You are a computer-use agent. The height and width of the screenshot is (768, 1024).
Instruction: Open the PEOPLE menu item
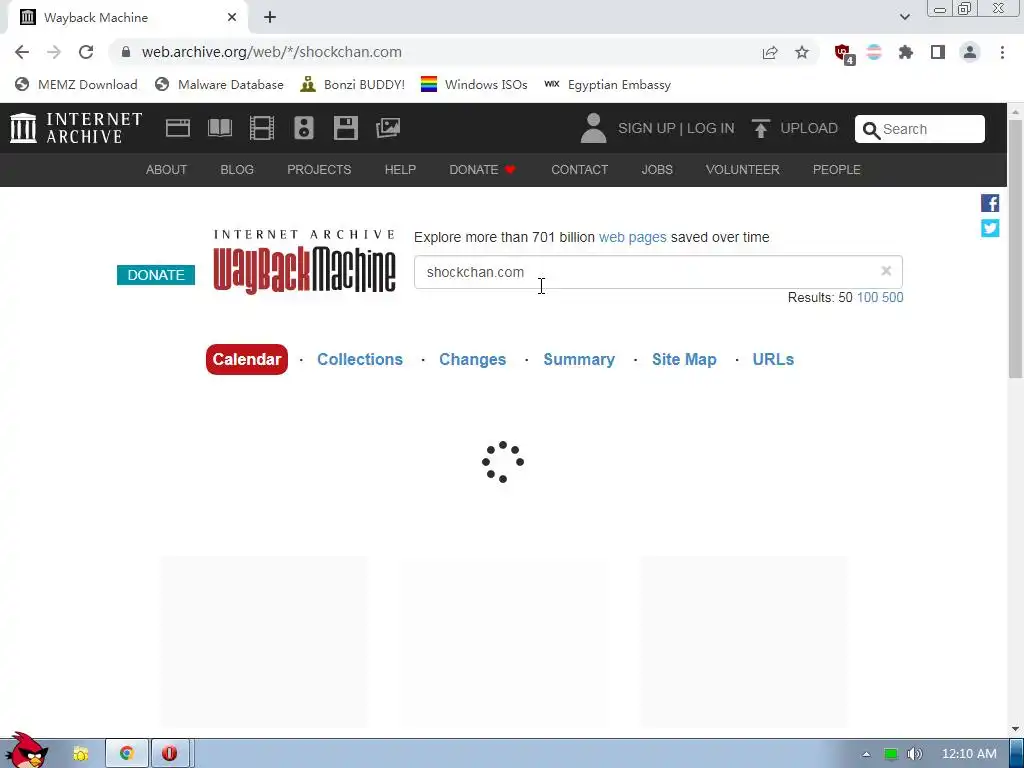coord(837,170)
